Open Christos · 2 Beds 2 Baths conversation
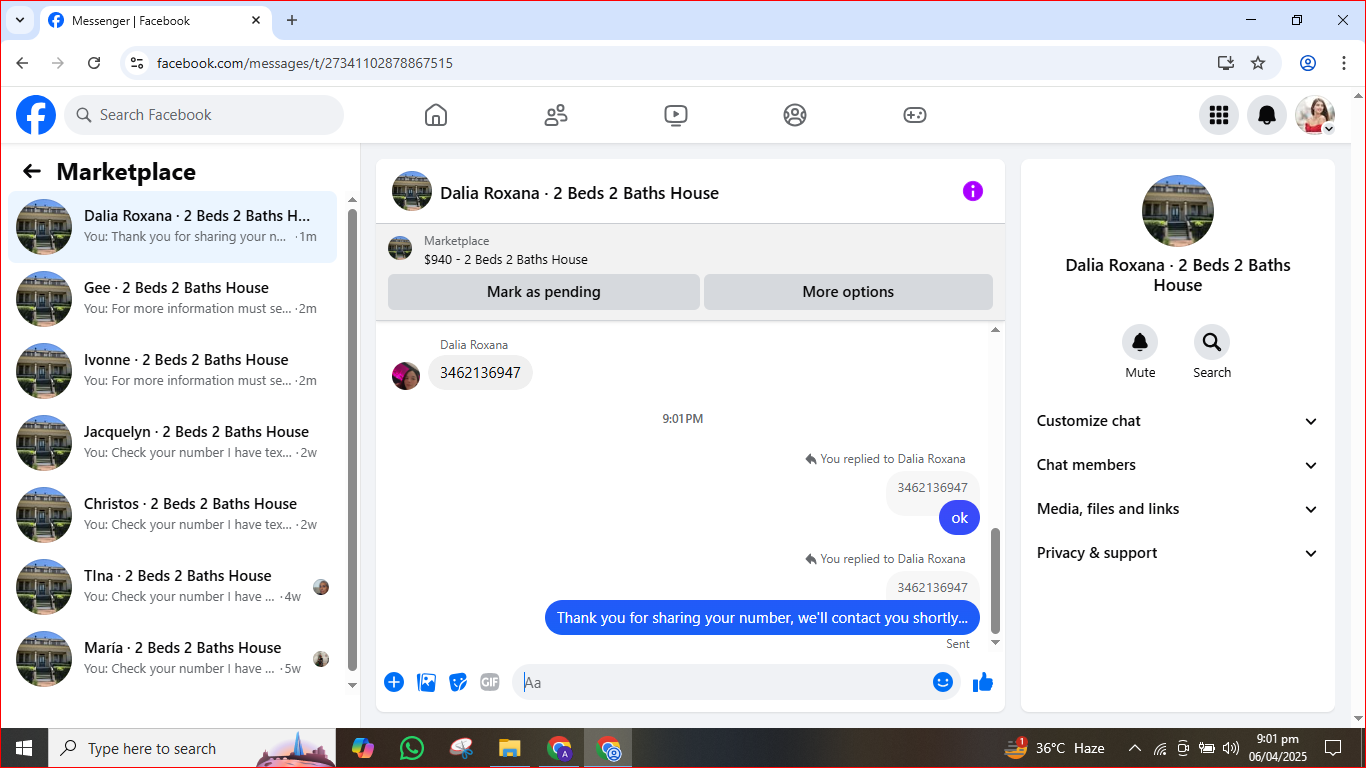The height and width of the screenshot is (768, 1366). 173,515
